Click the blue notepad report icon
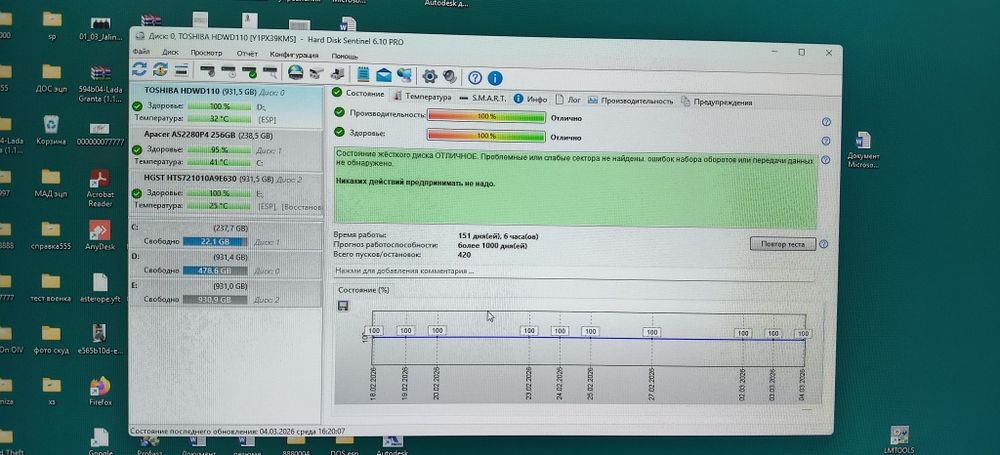This screenshot has width=1000, height=455. tap(364, 75)
